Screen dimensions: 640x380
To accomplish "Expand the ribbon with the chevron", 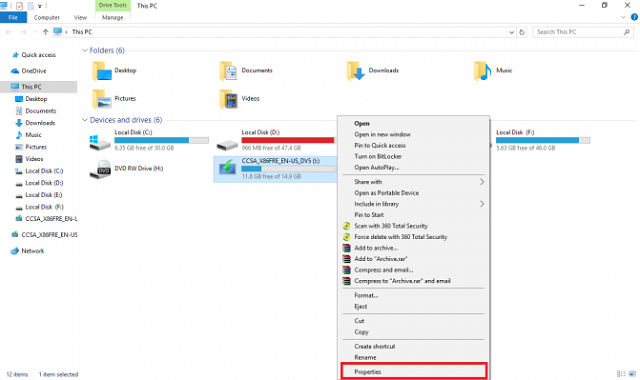I will (623, 17).
